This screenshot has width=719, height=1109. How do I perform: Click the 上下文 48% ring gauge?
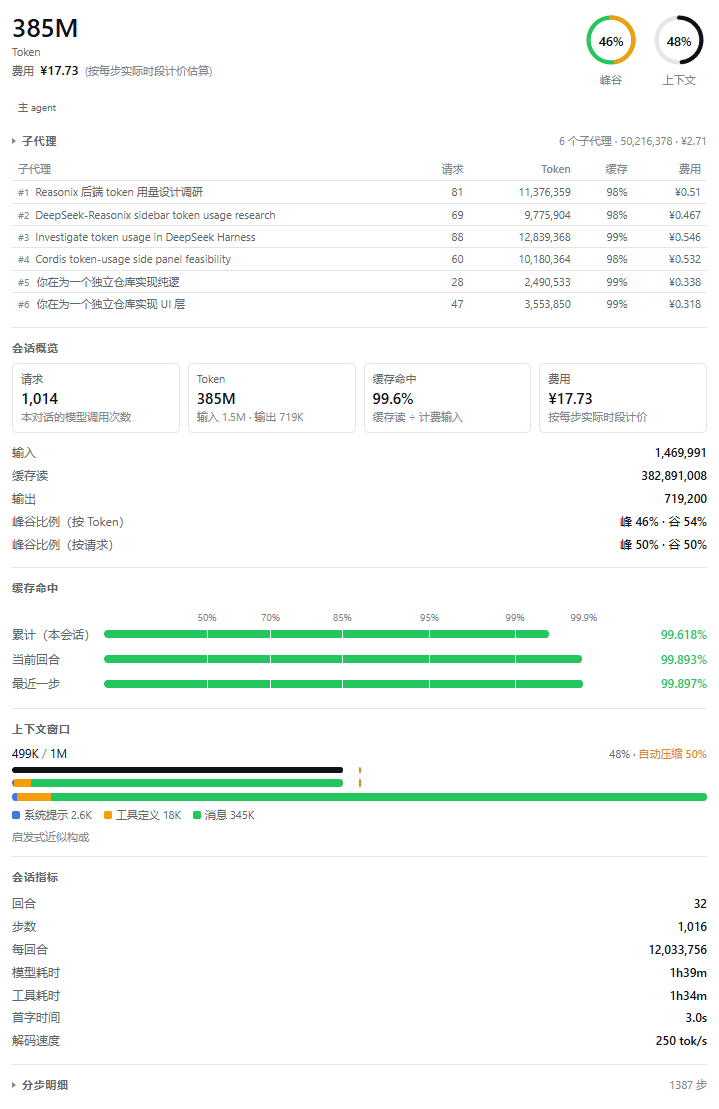point(679,41)
